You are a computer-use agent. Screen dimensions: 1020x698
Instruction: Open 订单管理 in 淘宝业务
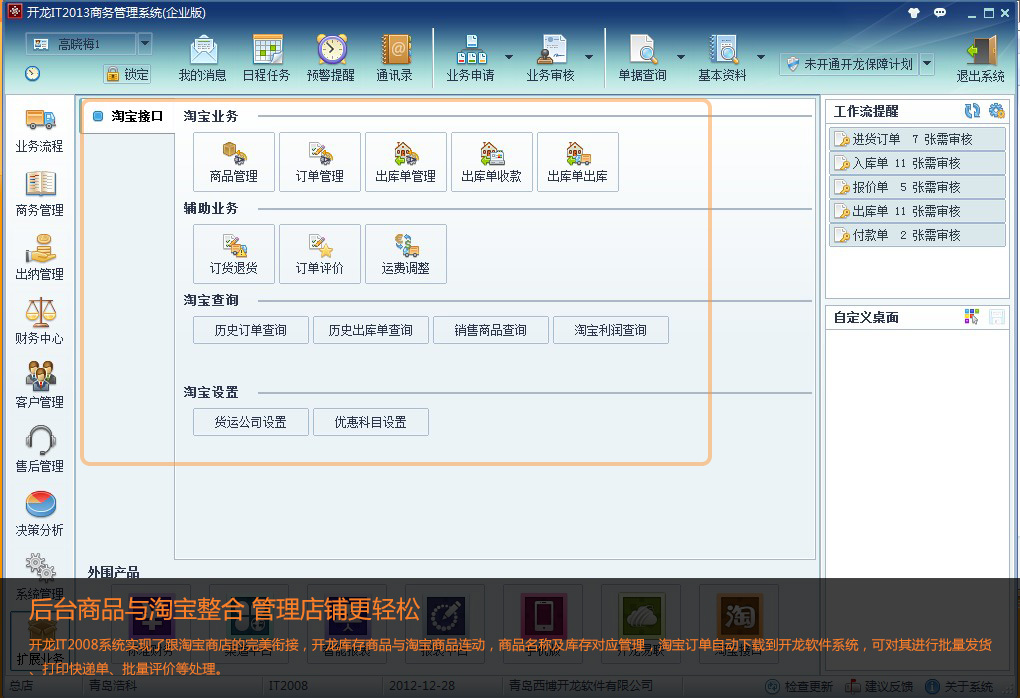320,162
